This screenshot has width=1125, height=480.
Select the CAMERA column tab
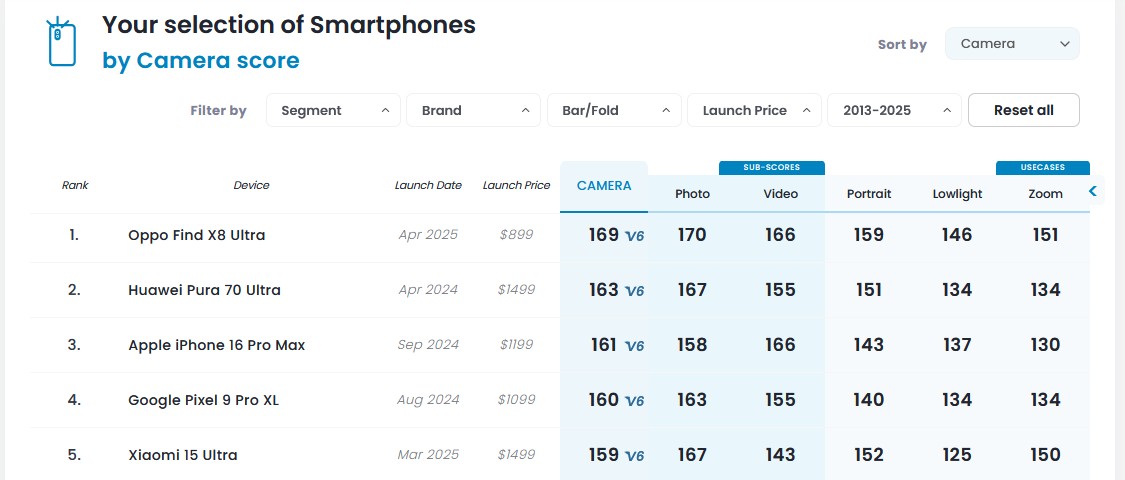point(604,187)
